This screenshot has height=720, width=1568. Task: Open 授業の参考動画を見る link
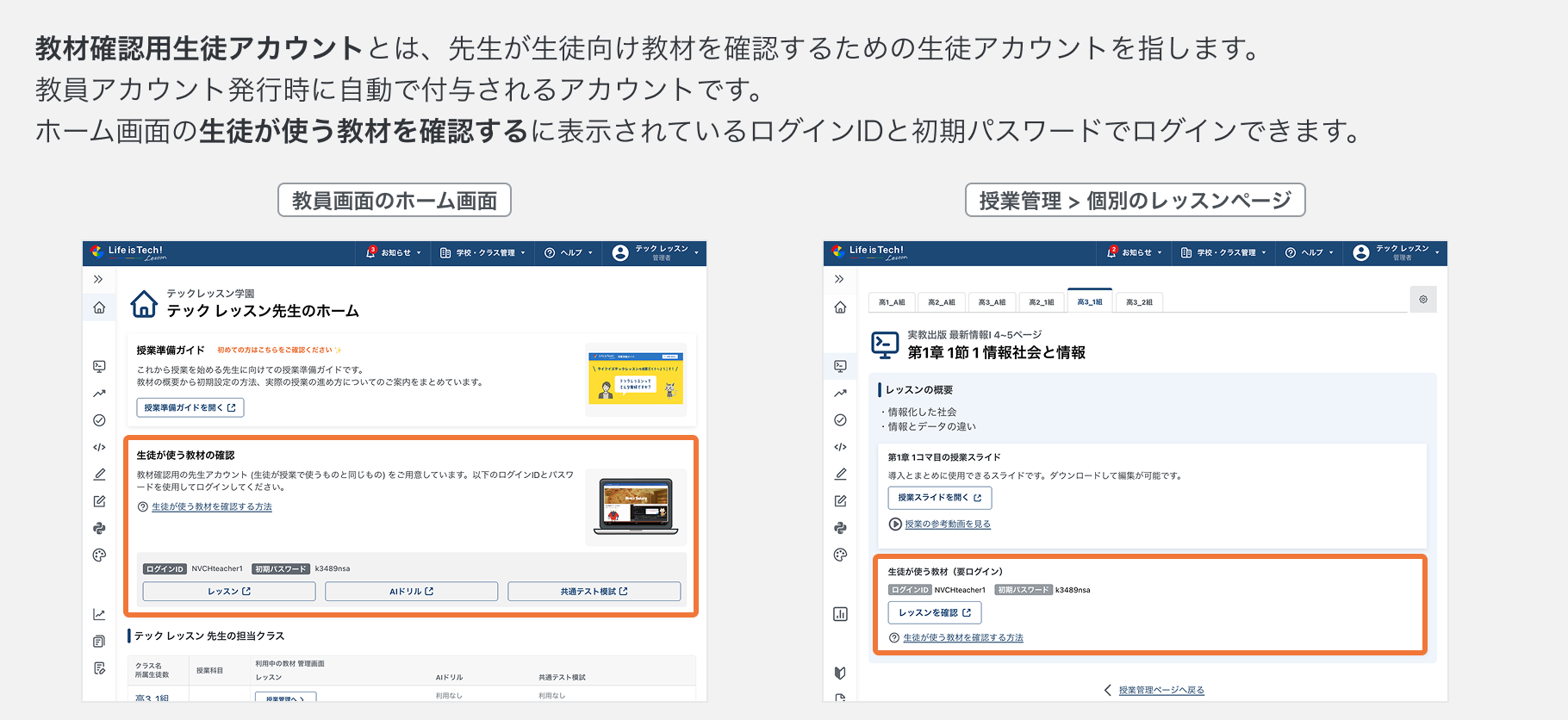pos(948,524)
